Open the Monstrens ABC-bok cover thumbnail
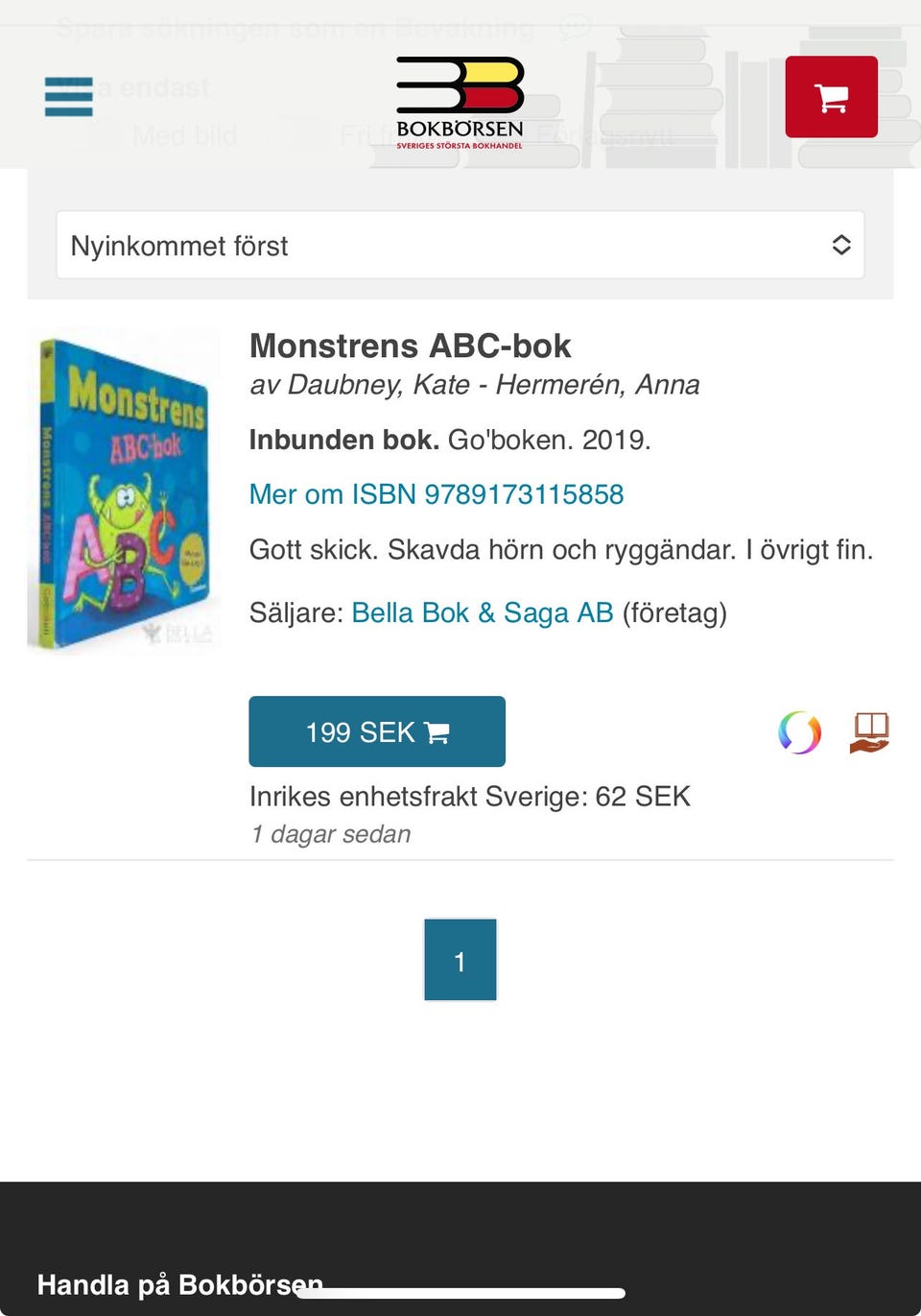The width and height of the screenshot is (921, 1316). (x=124, y=491)
